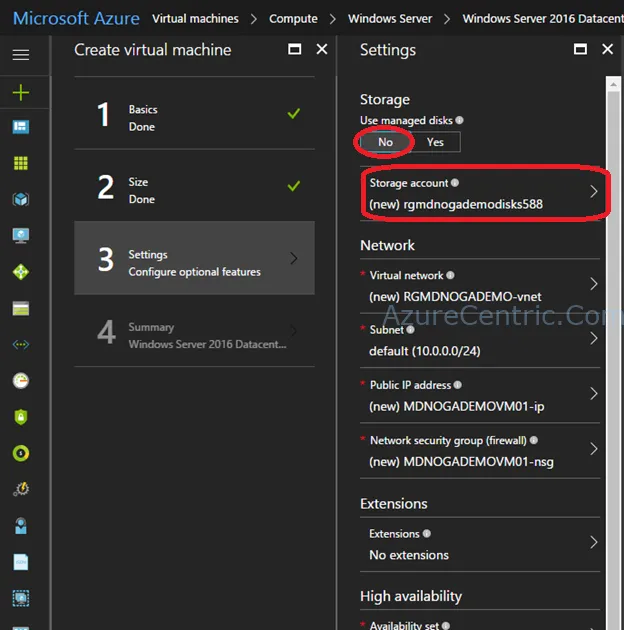
Task: Expand the Network security group chevron
Action: point(594,448)
